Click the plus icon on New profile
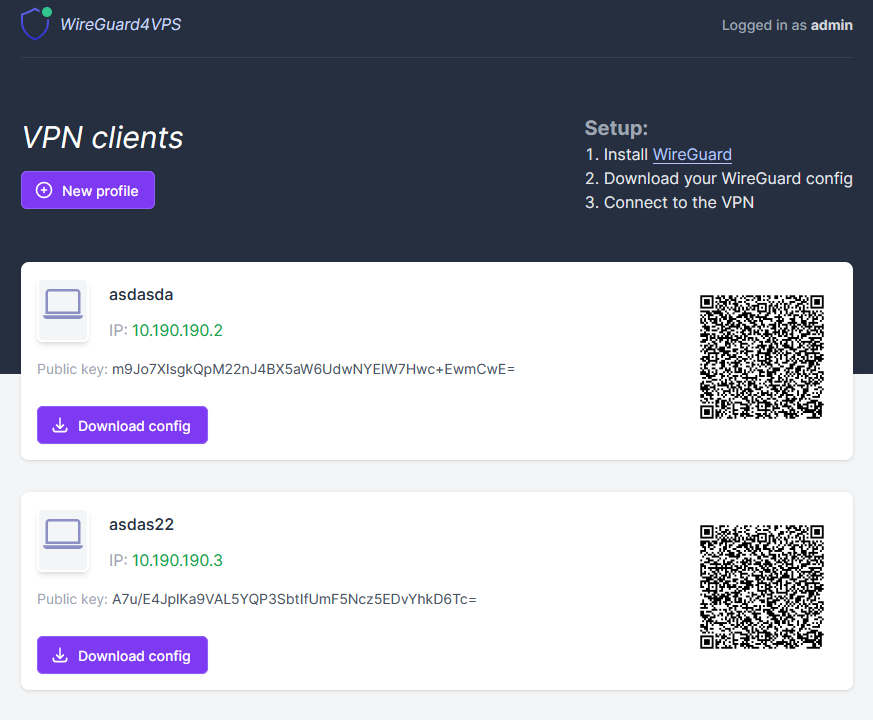Screen dimensions: 873x720 coord(44,189)
